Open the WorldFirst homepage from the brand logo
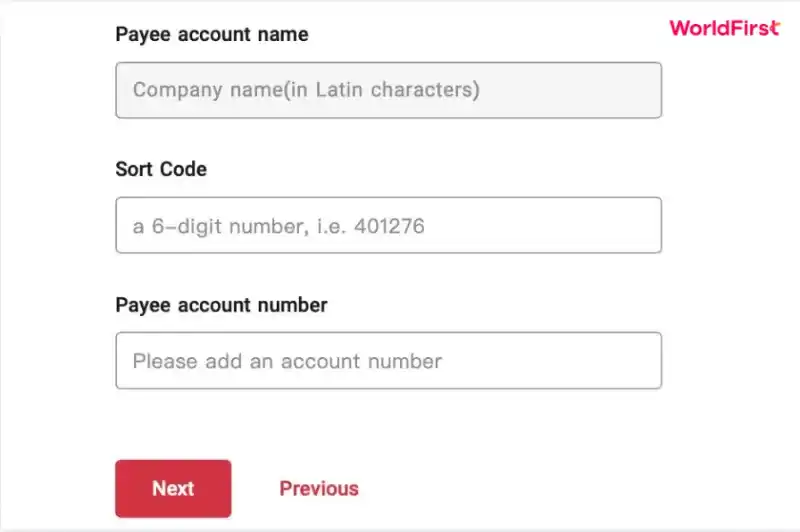The width and height of the screenshot is (800, 532). point(724,28)
